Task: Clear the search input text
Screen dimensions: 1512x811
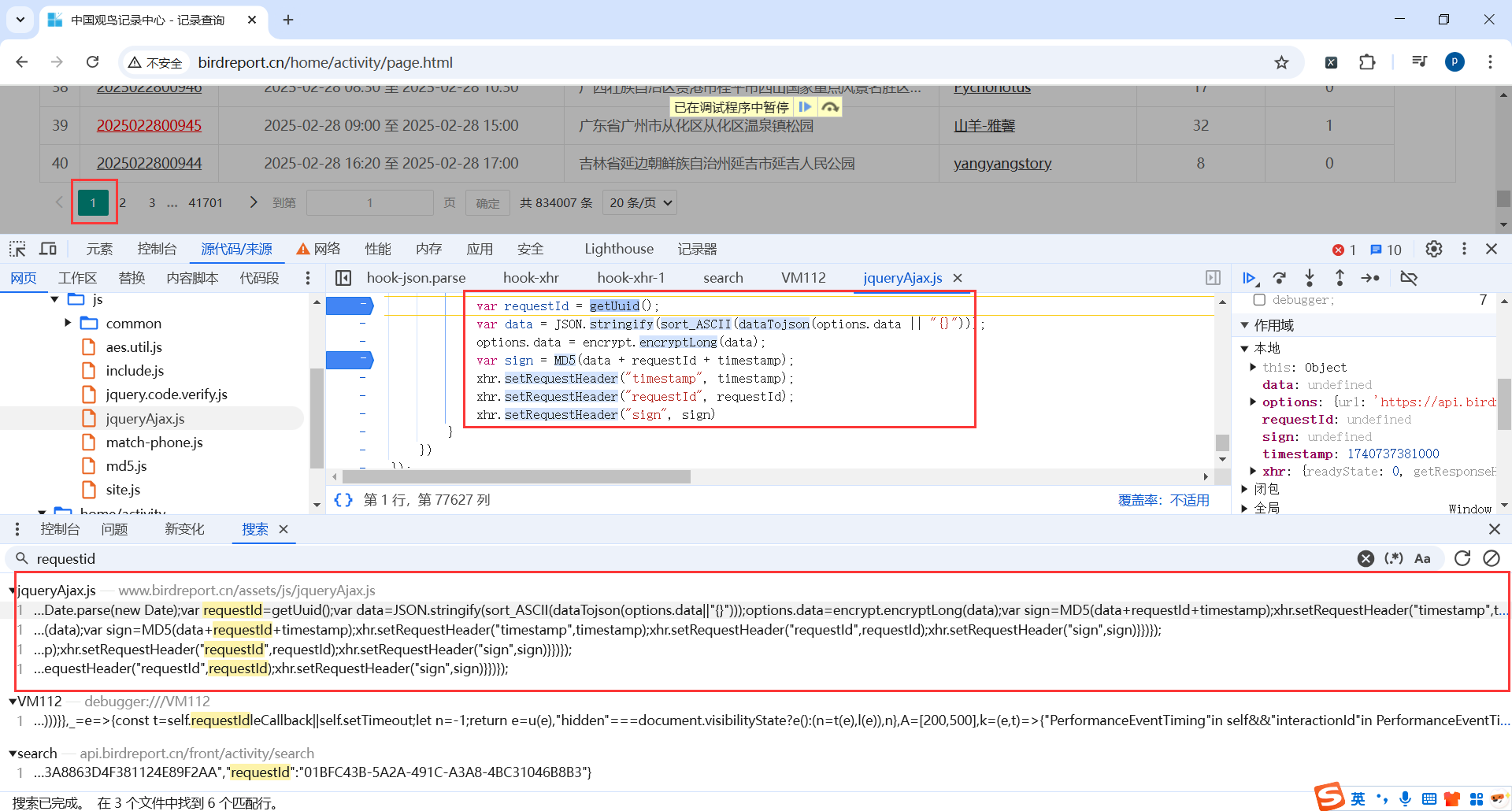Action: [x=1366, y=559]
